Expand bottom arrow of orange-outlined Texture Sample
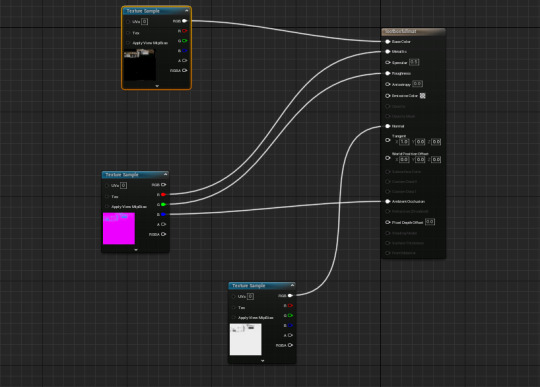 (x=157, y=86)
